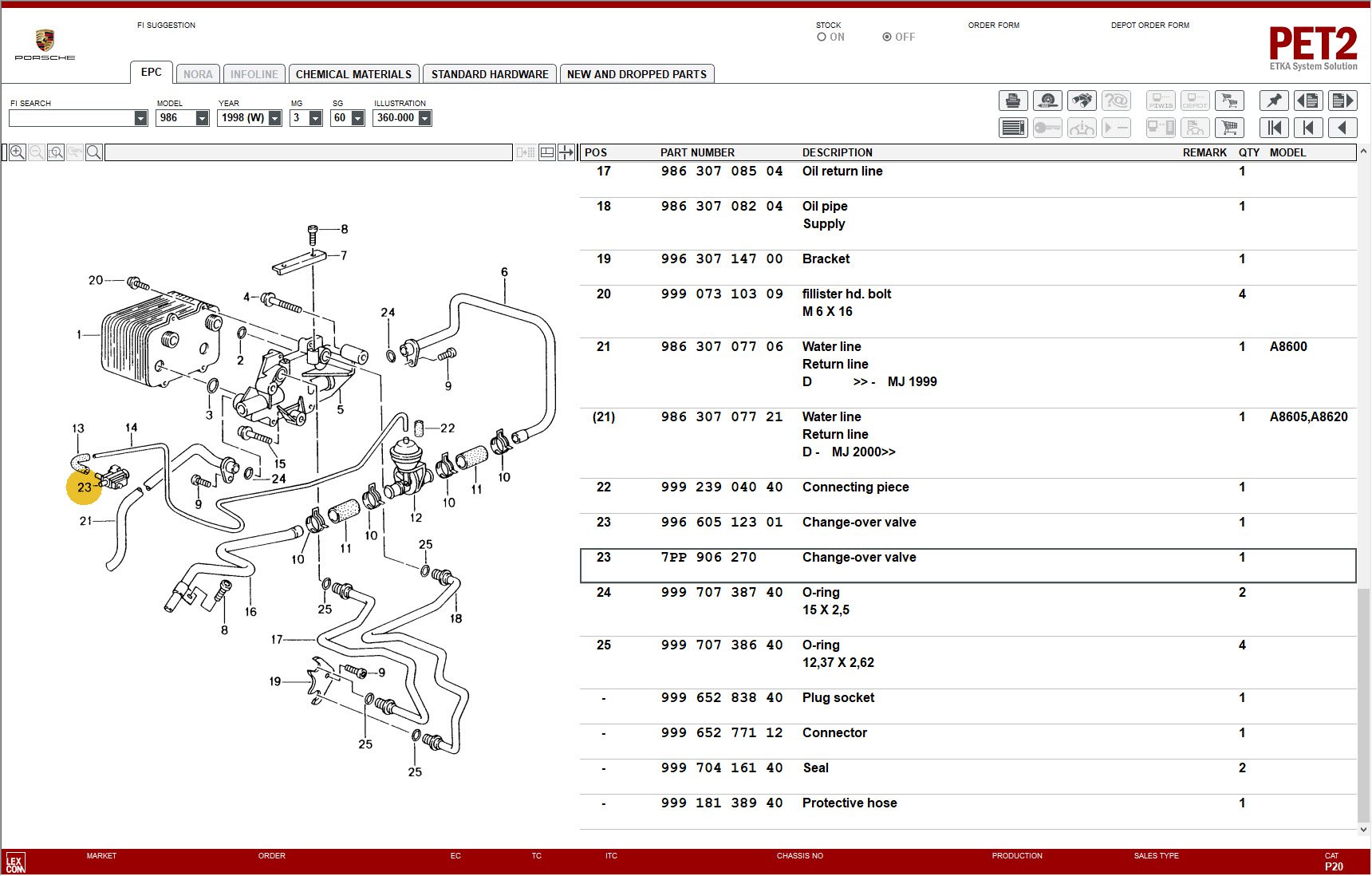Click highlighted hotspot 23 in the diagram
Screen dimensions: 1372x876
[84, 487]
